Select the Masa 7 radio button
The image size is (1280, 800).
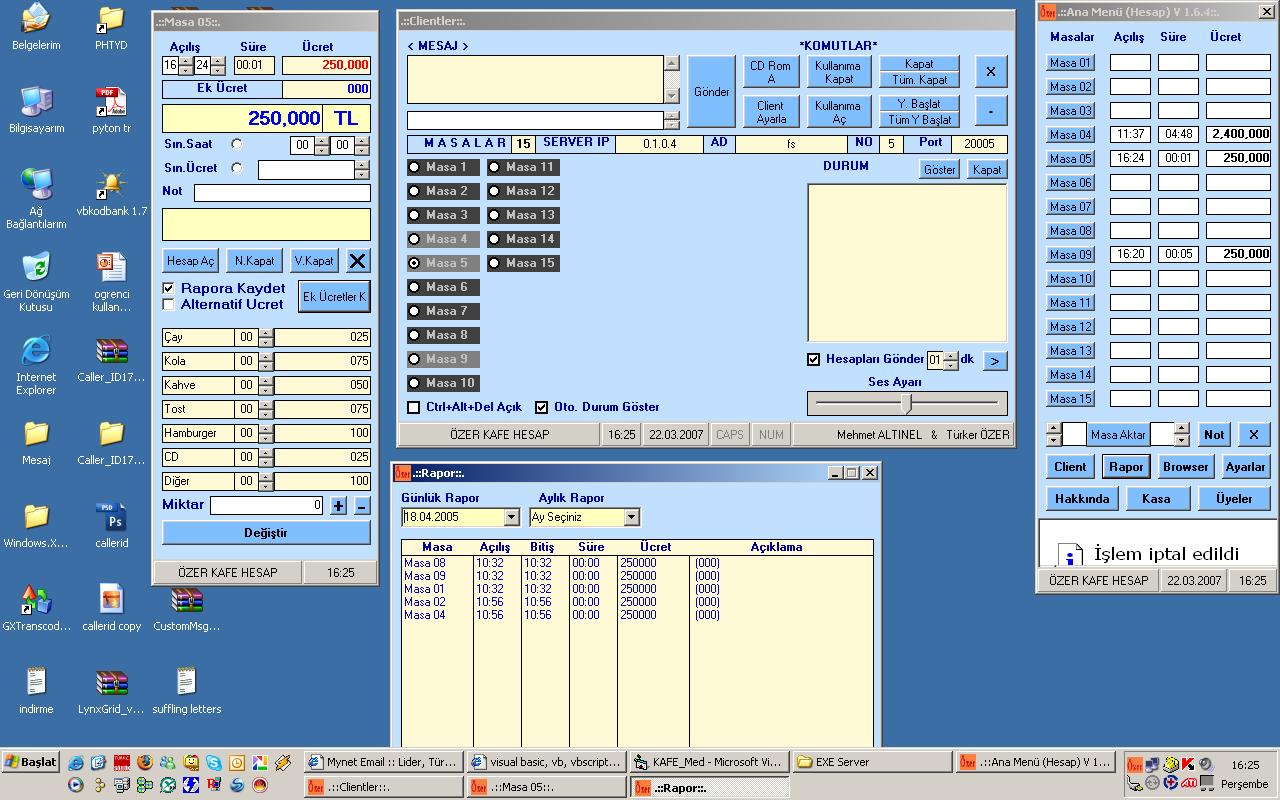coord(414,311)
